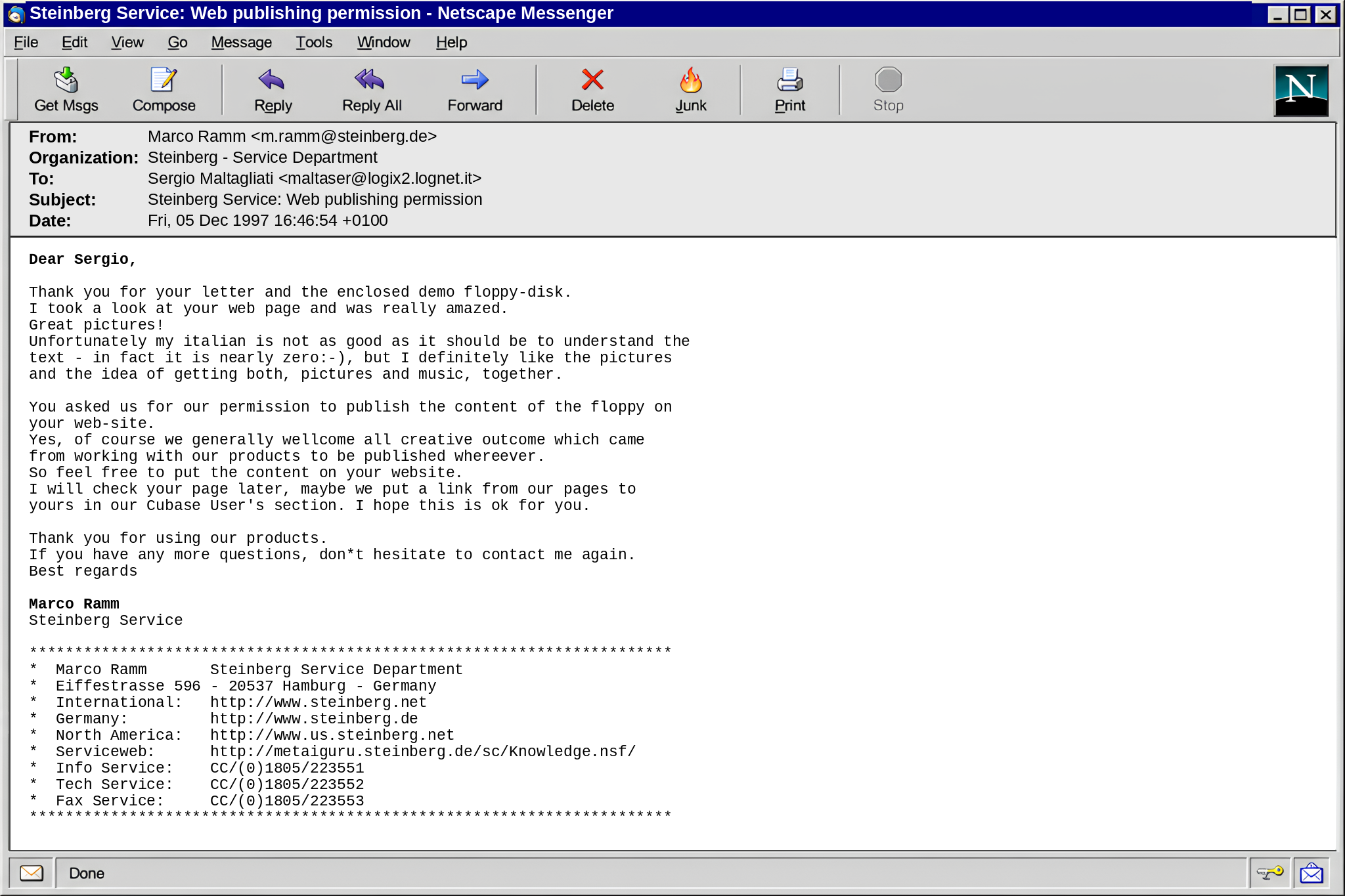Screen dimensions: 1345x896
Task: Click the 'Dear Sergio,' greeting
Action: (82, 259)
